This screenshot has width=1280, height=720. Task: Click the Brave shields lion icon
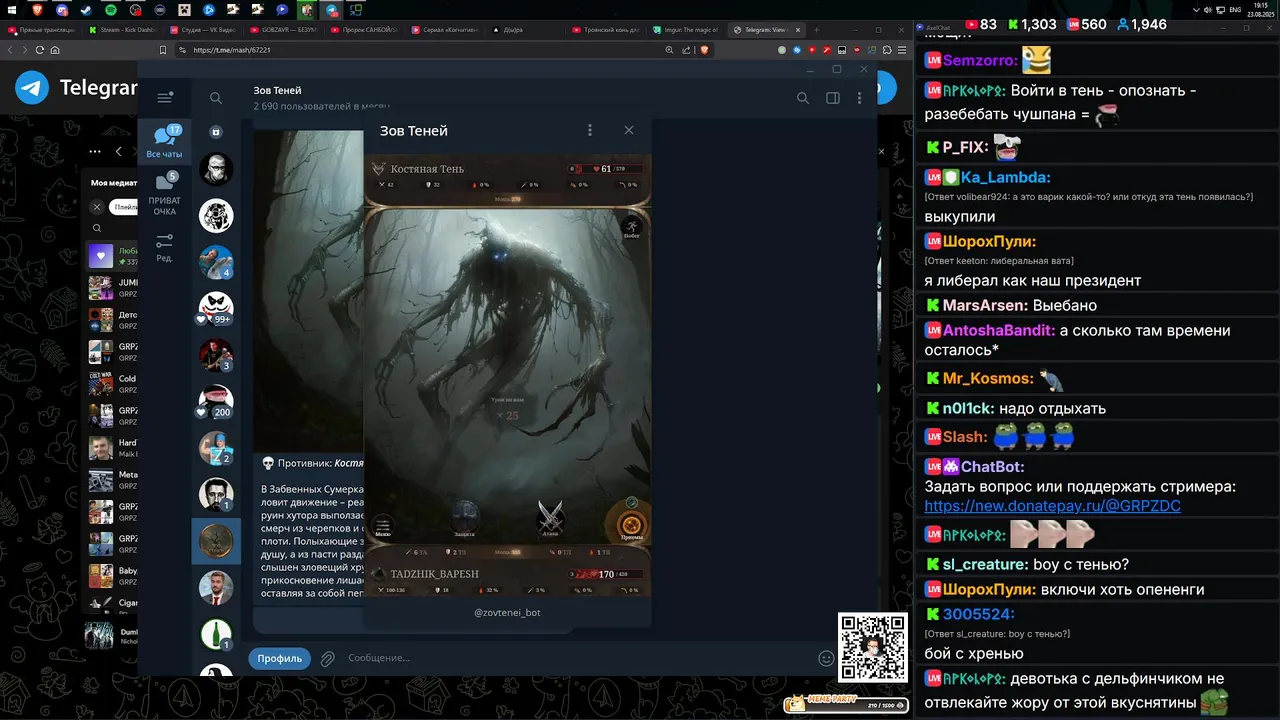(x=704, y=49)
